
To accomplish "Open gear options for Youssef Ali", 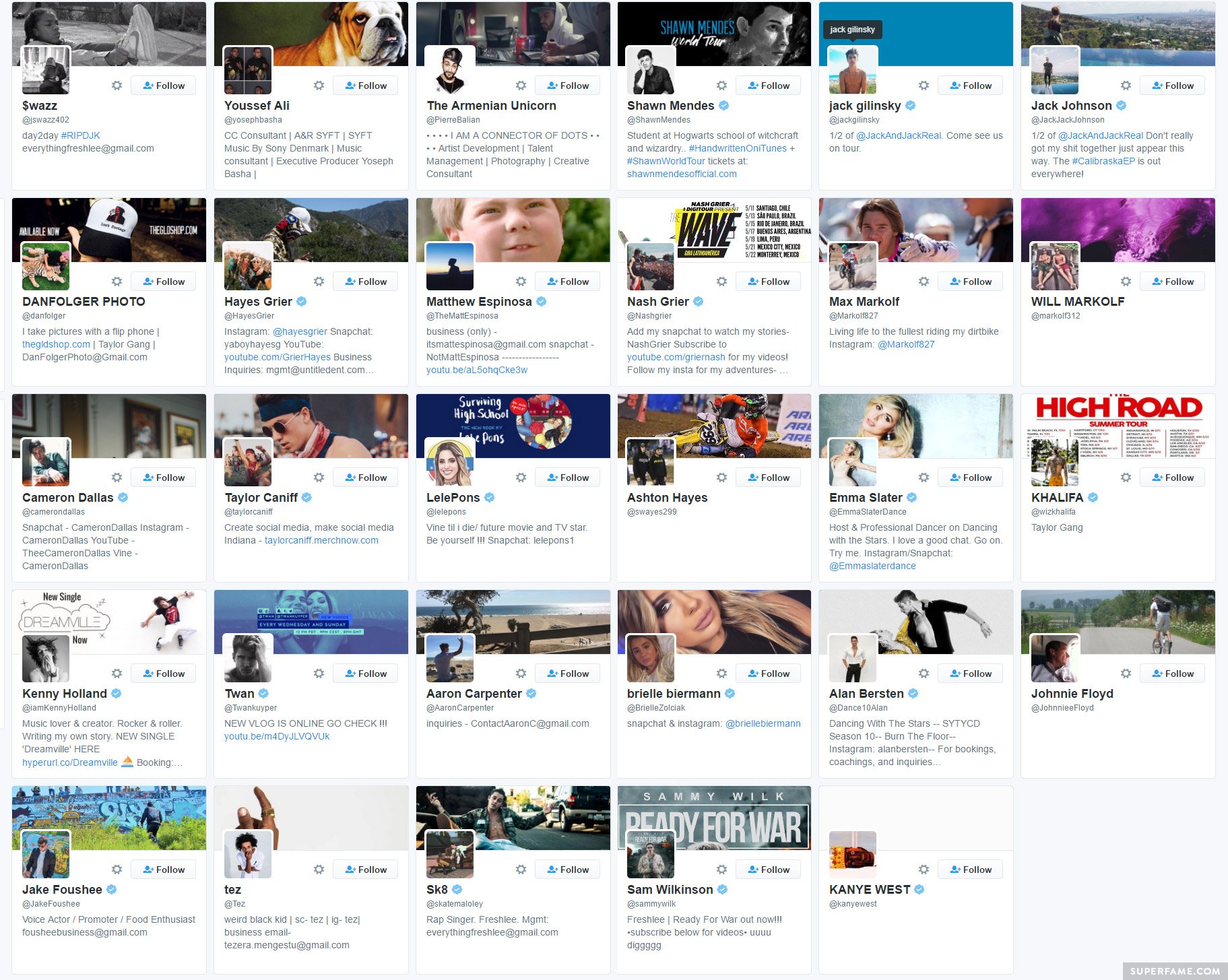I will point(319,86).
